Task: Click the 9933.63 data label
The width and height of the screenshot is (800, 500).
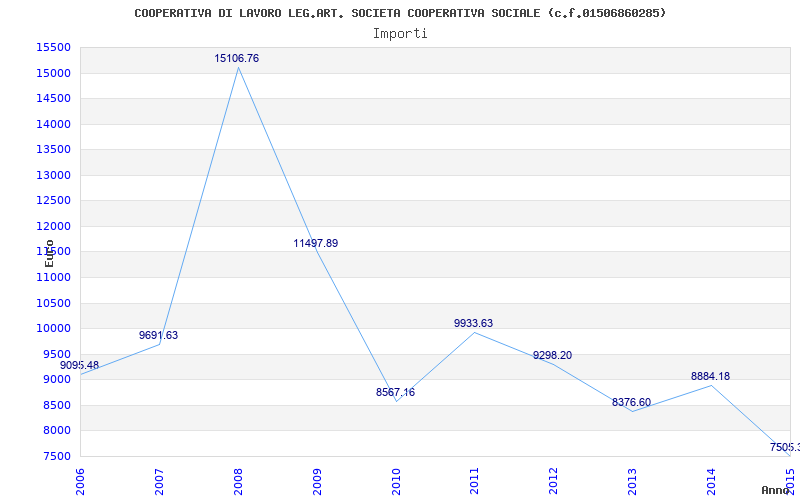Action: pos(473,323)
